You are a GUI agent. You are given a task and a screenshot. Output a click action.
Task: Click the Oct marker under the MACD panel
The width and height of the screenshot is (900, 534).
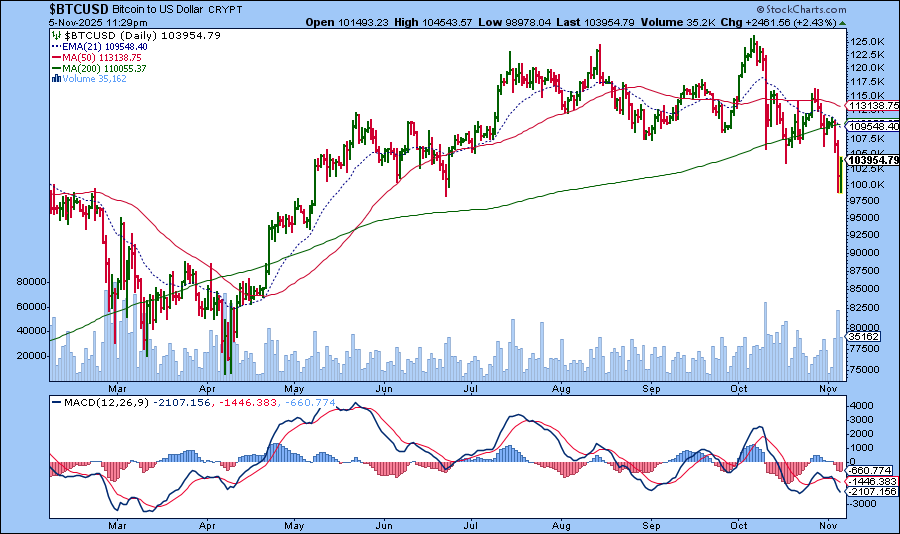tap(740, 524)
